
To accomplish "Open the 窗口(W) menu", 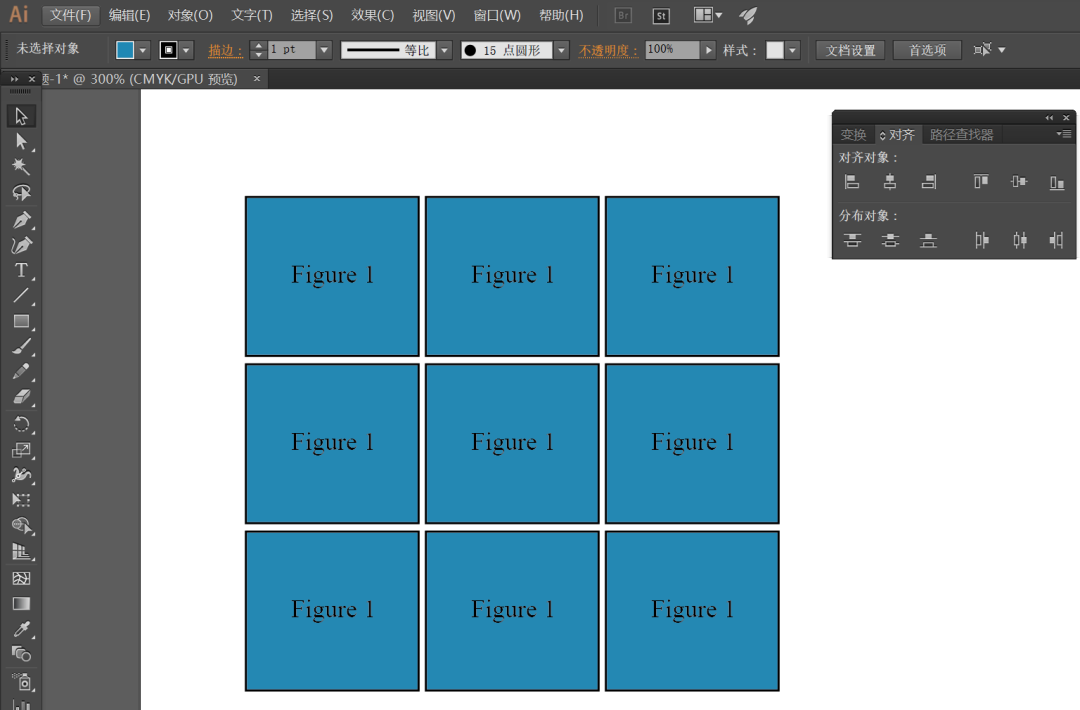I will [497, 15].
